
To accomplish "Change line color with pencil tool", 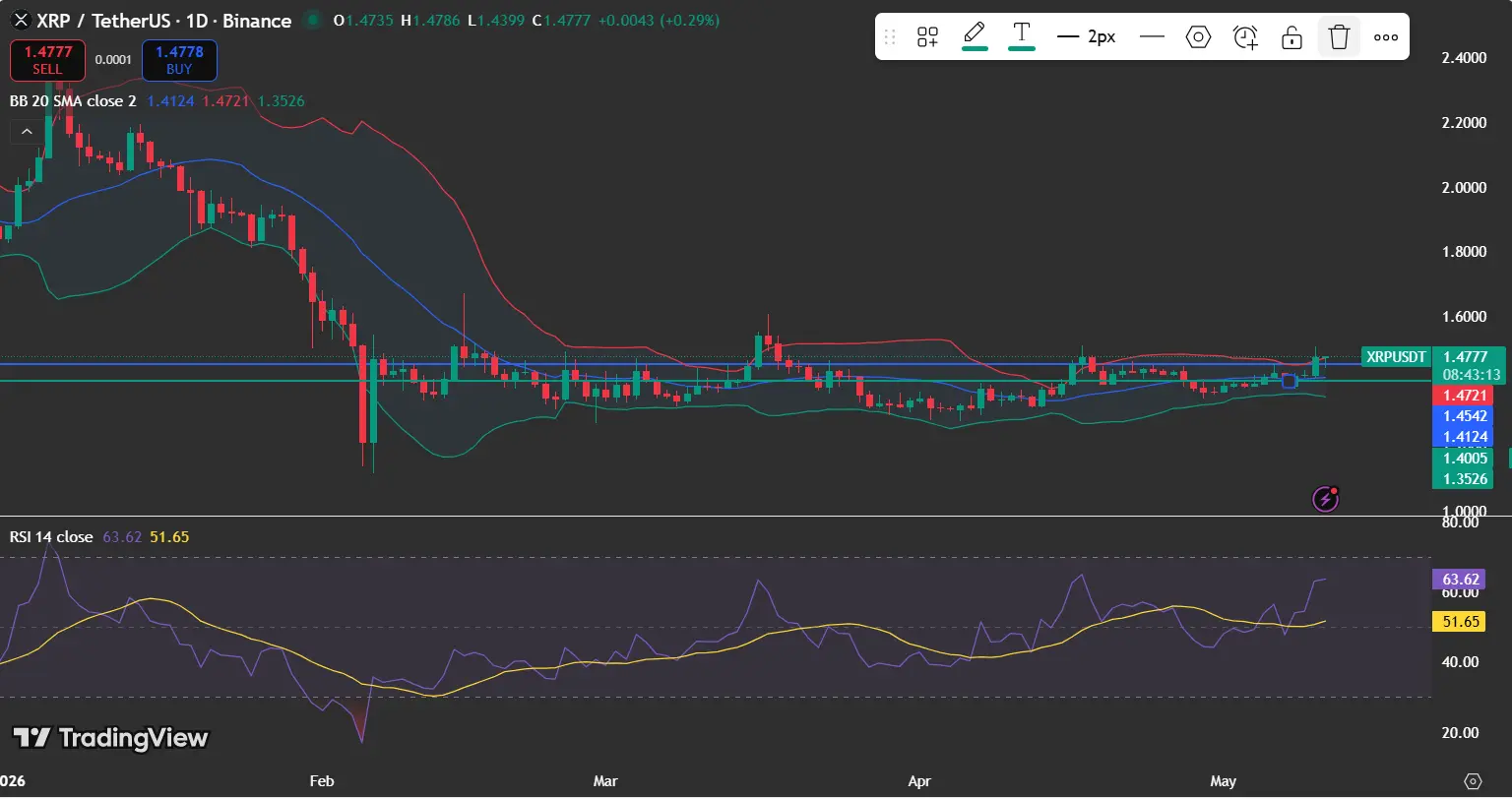I will 975,36.
